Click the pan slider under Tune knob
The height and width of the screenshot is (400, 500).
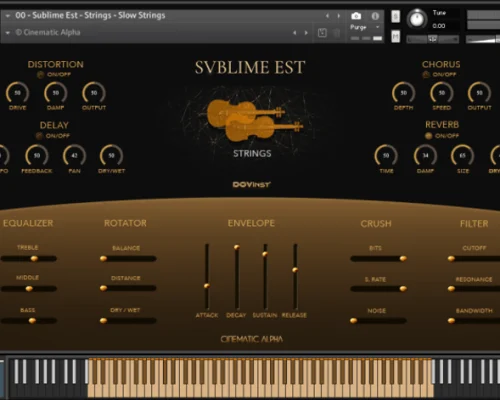433,39
